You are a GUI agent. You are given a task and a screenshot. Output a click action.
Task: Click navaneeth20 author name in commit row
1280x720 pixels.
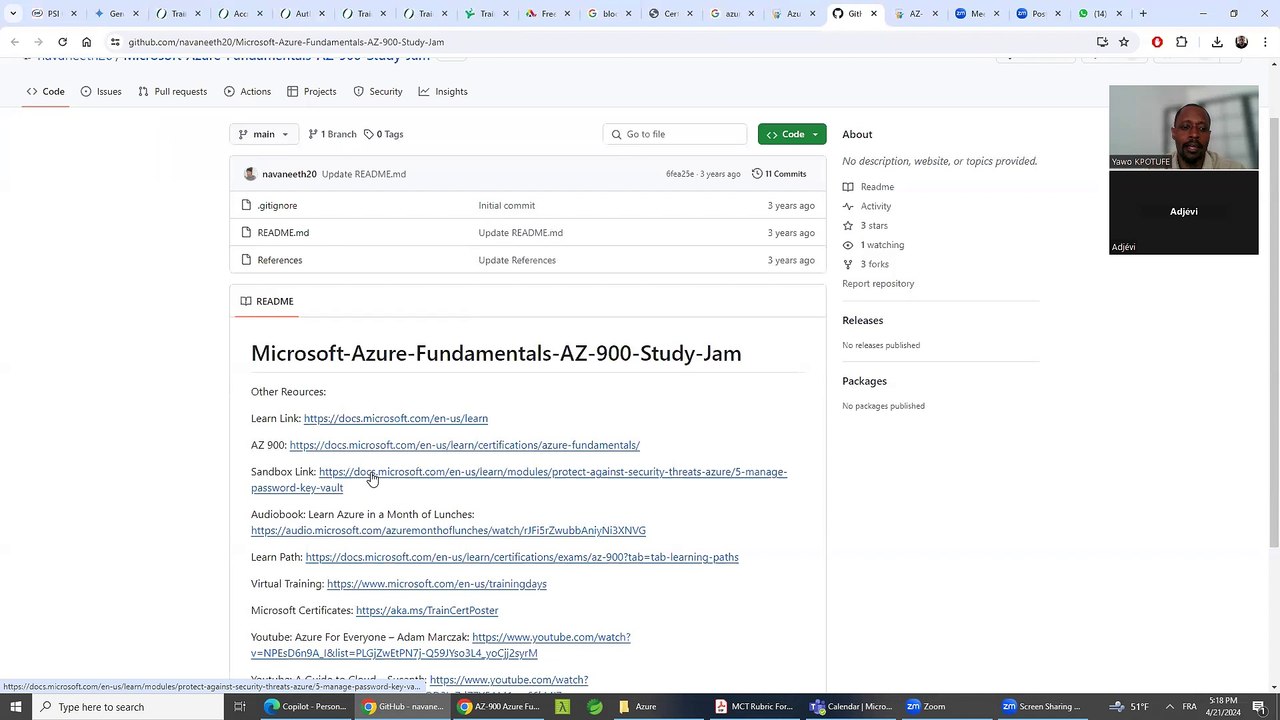[x=289, y=174]
